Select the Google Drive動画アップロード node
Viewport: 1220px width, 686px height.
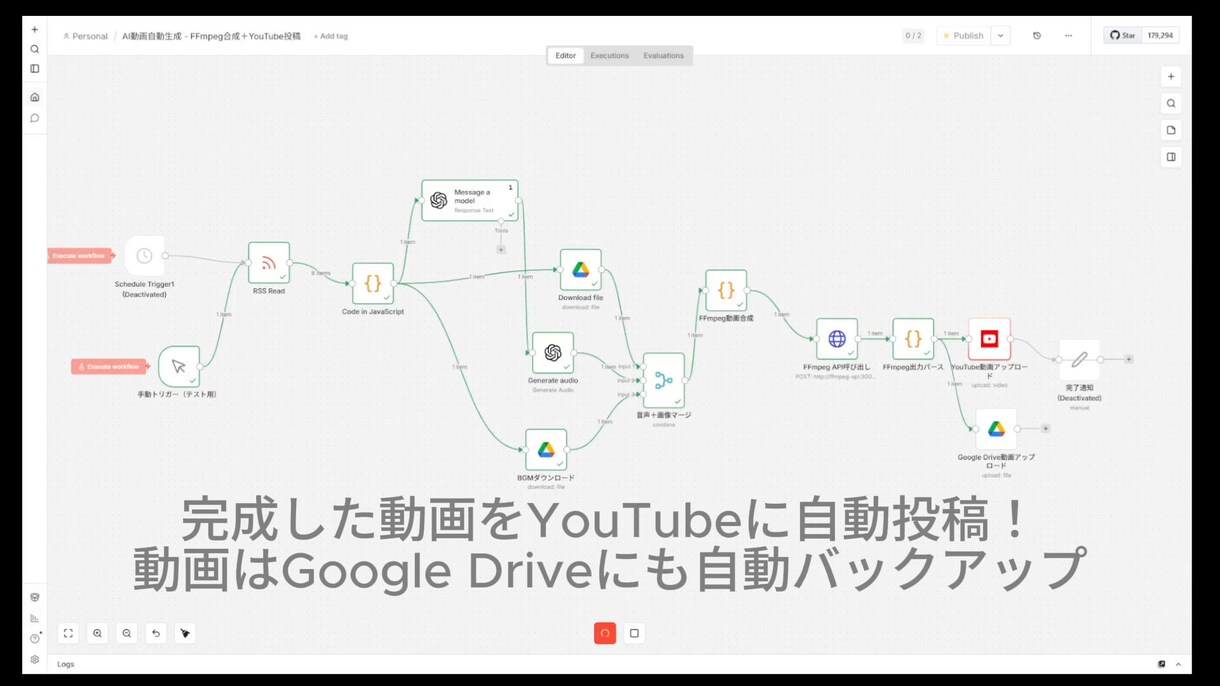(996, 429)
